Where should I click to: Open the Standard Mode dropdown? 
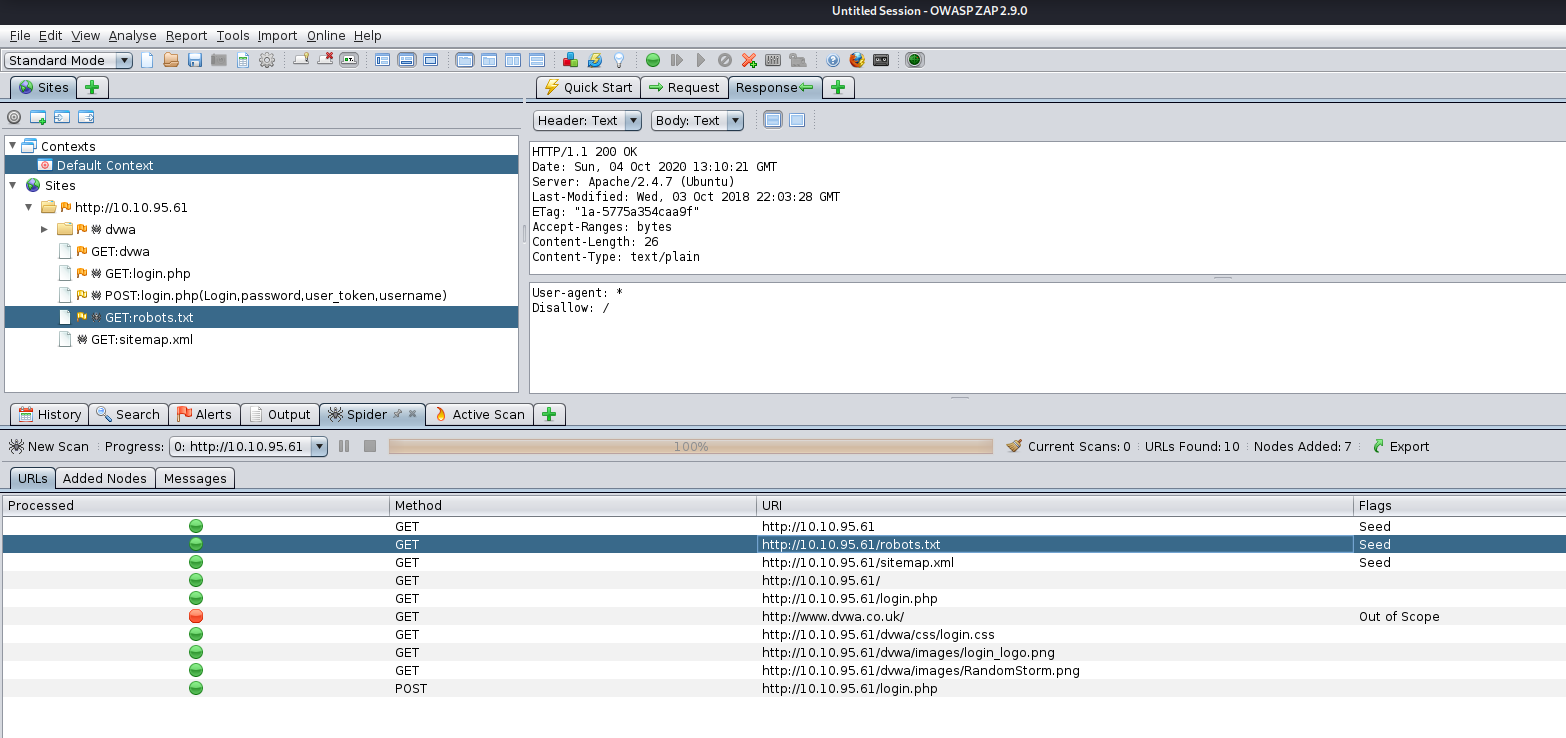click(x=69, y=60)
